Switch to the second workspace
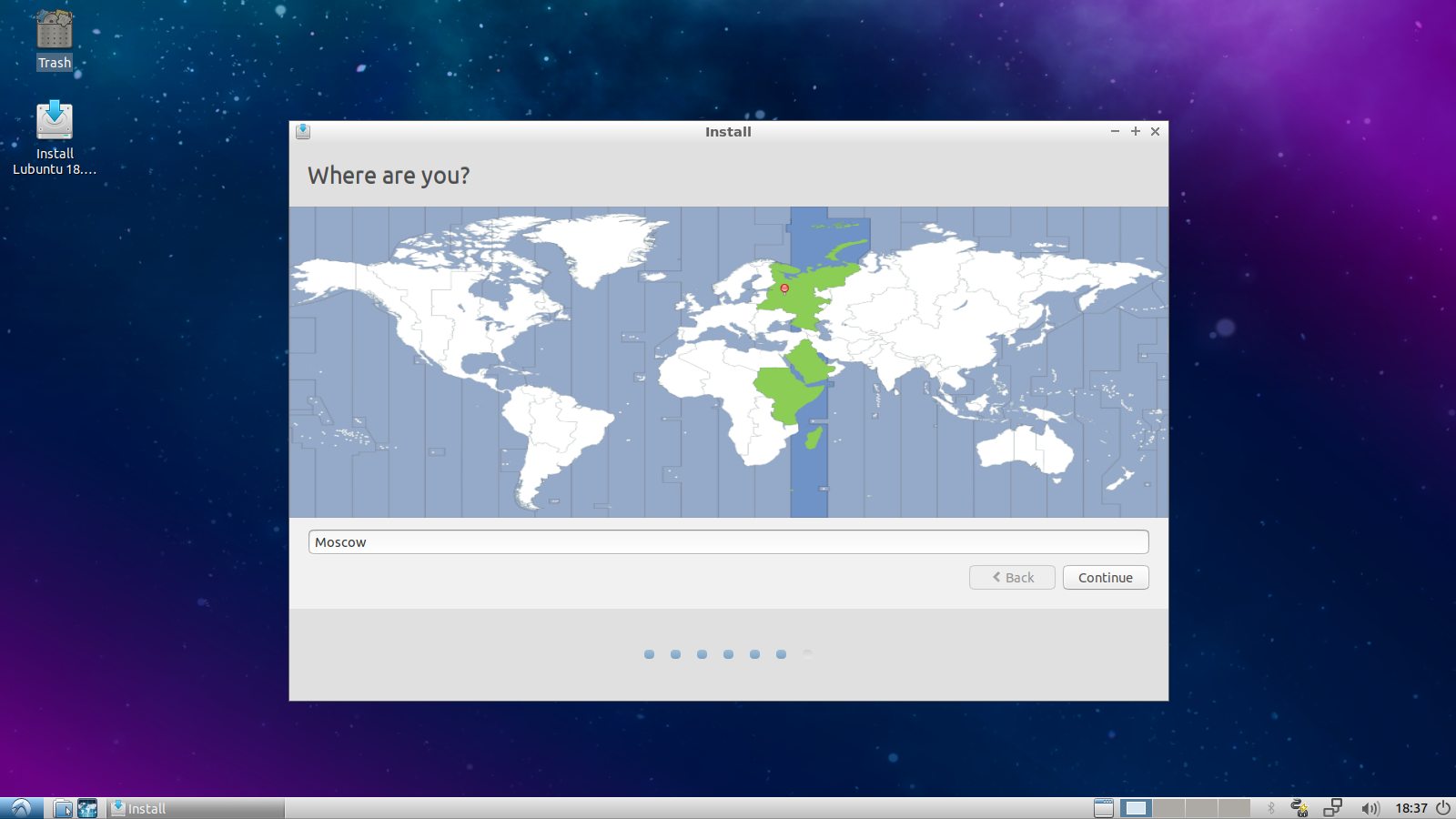 1168,808
